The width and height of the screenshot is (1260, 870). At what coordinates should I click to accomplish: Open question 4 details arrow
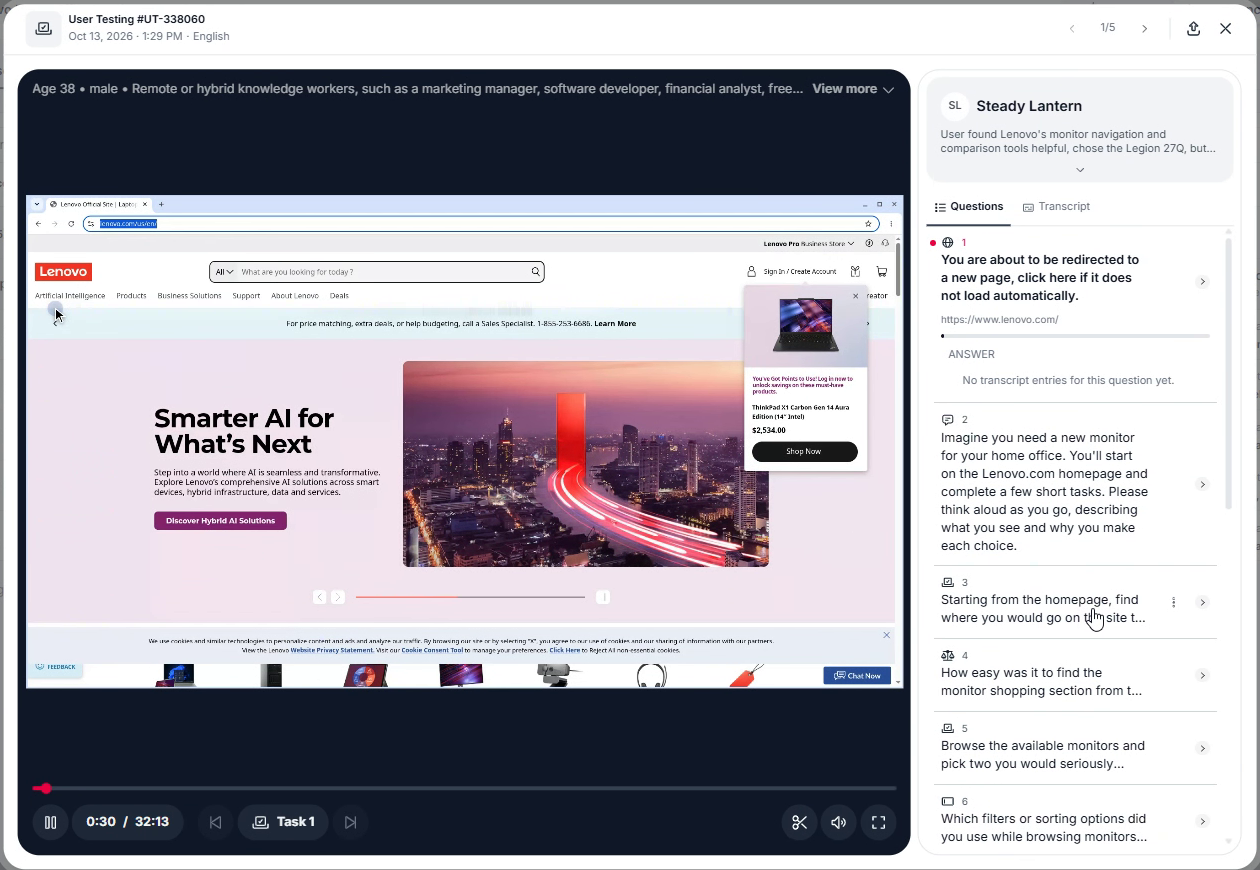click(1202, 675)
